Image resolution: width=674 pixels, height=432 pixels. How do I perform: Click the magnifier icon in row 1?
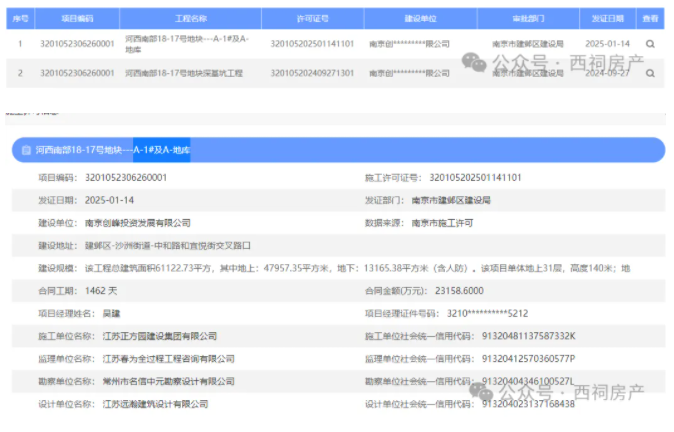click(x=650, y=44)
